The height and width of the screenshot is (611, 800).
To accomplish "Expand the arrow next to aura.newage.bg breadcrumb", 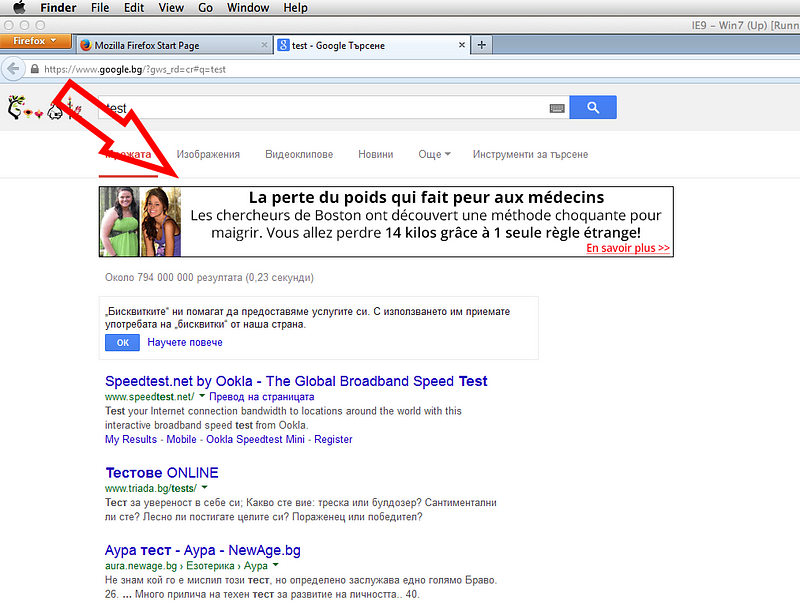I will click(x=276, y=565).
